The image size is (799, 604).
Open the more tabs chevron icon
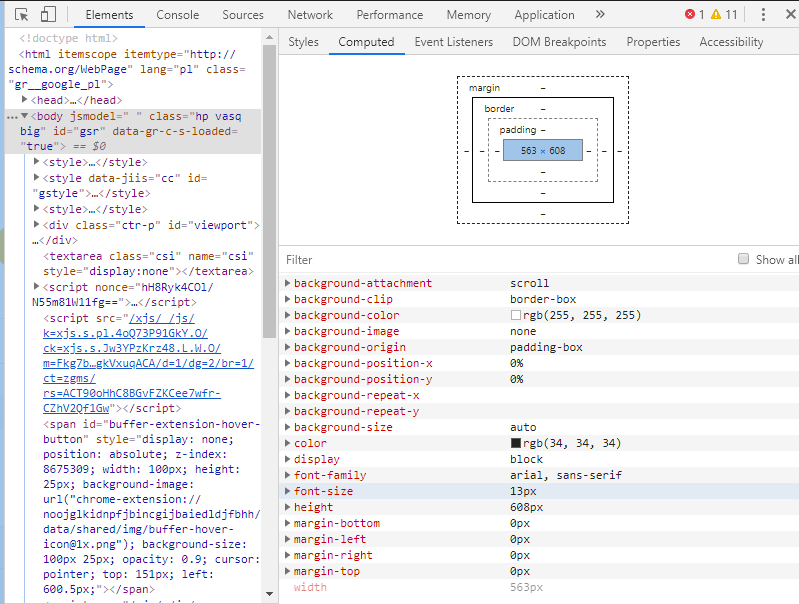[x=600, y=14]
